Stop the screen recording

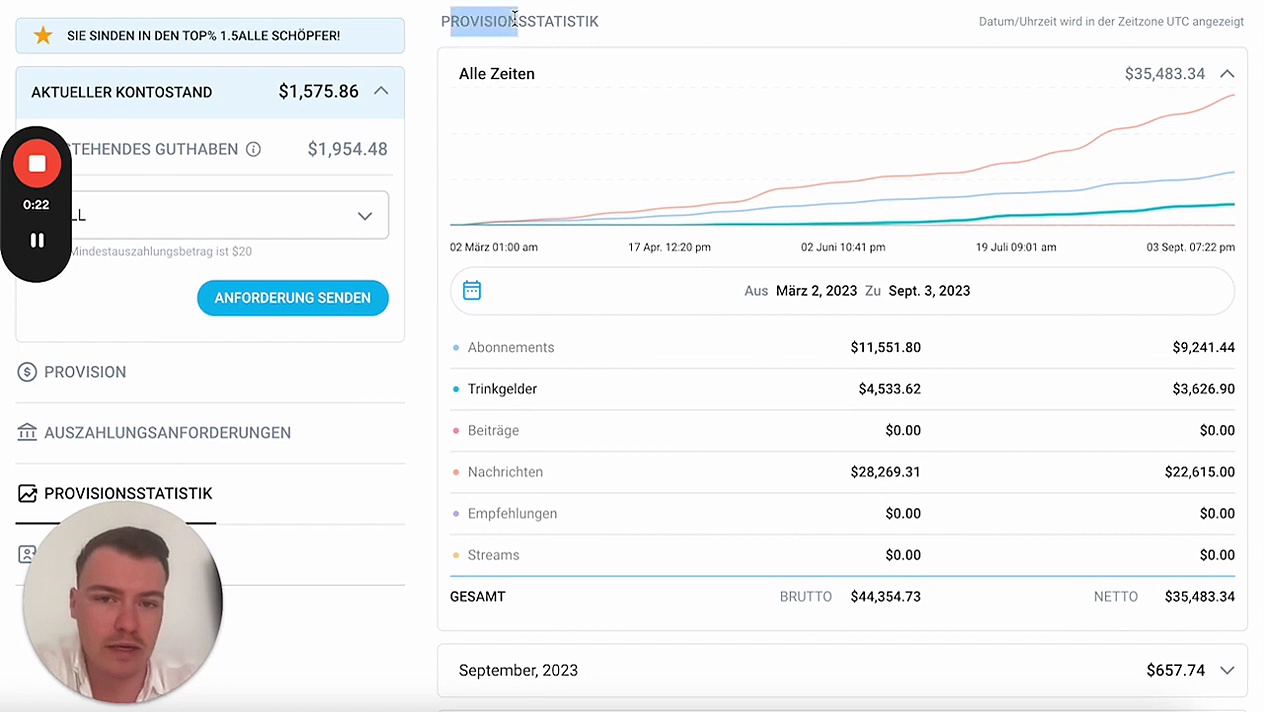click(x=37, y=164)
